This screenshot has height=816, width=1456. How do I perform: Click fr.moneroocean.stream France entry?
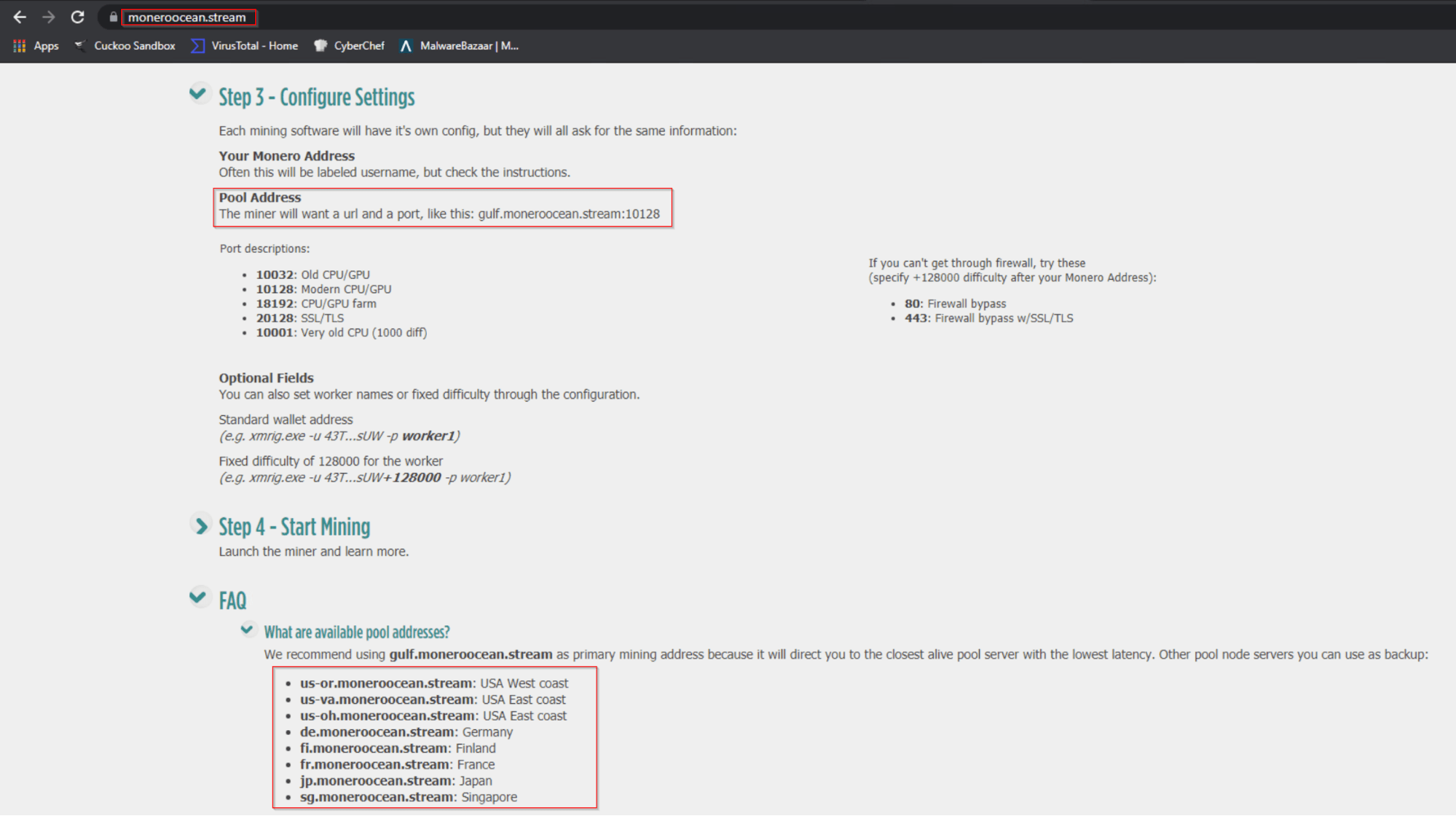click(x=398, y=764)
